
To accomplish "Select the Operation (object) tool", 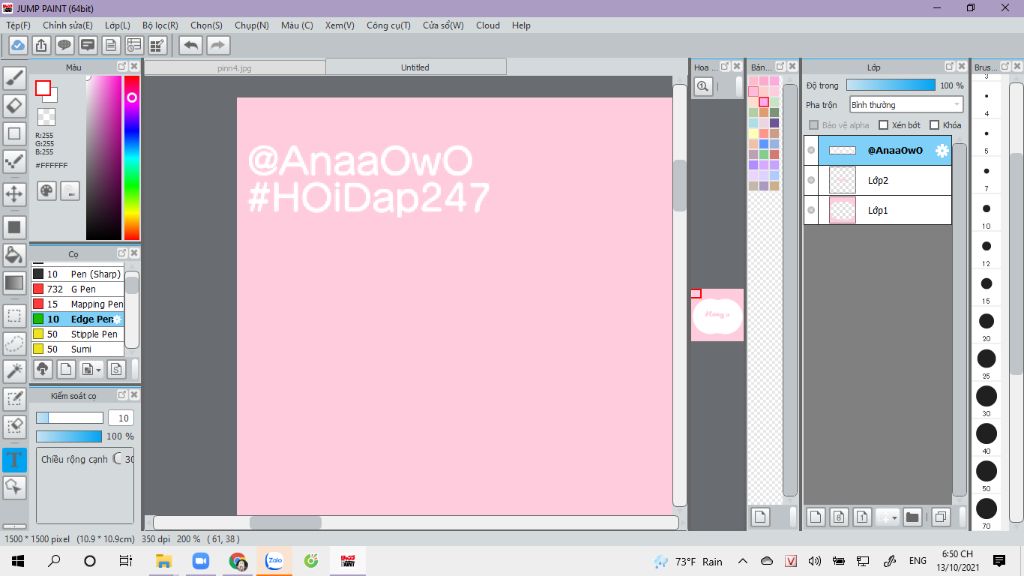I will pos(14,487).
